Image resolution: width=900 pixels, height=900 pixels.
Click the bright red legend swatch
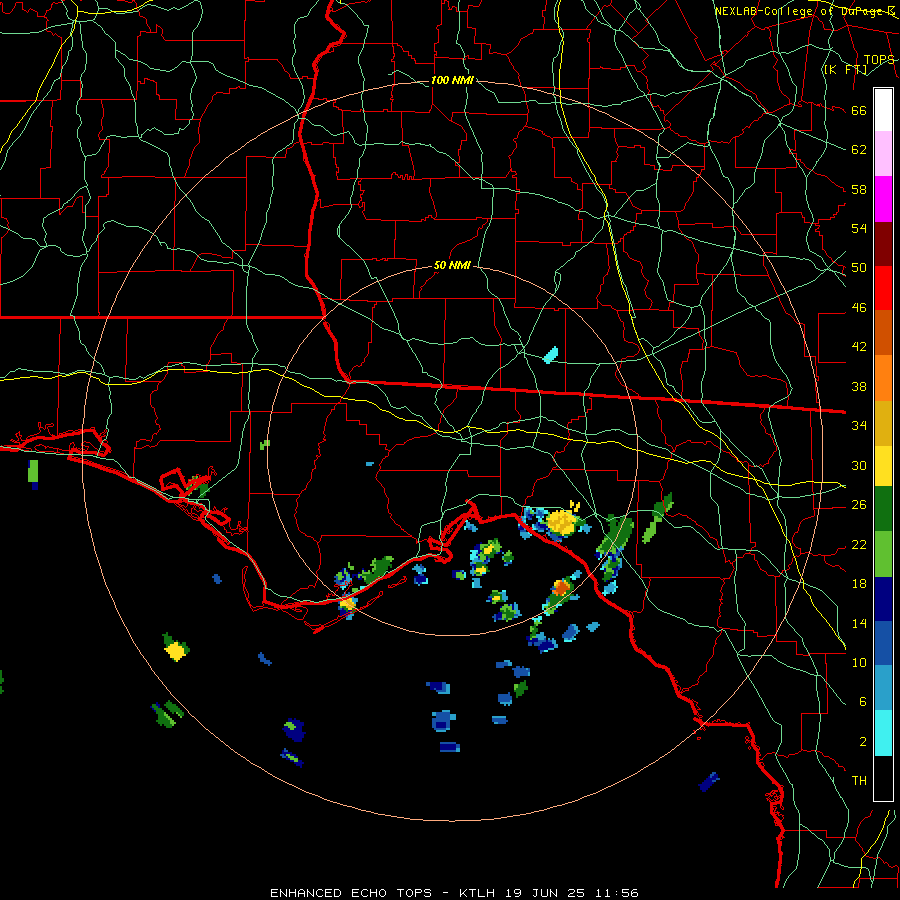pos(883,289)
